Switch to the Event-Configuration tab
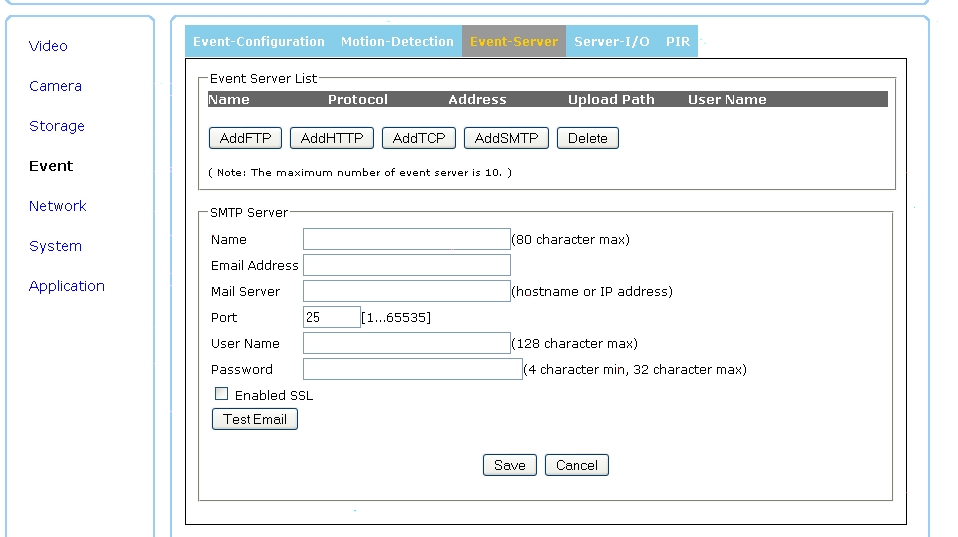Image resolution: width=958 pixels, height=537 pixels. pos(259,42)
